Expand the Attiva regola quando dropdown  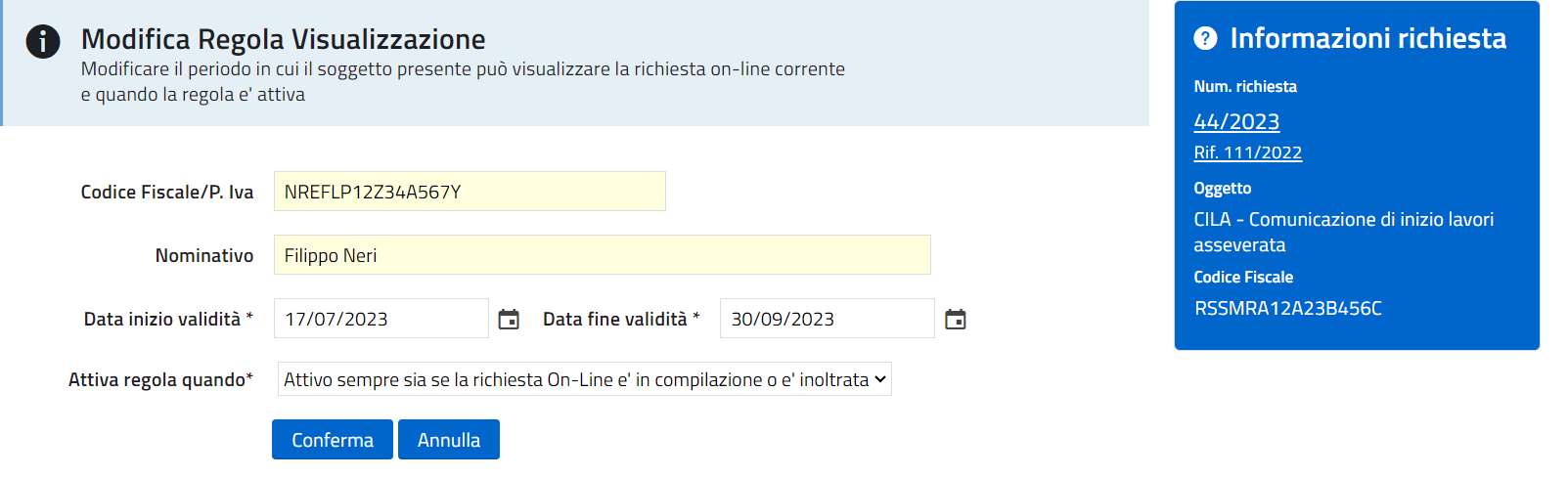click(584, 379)
